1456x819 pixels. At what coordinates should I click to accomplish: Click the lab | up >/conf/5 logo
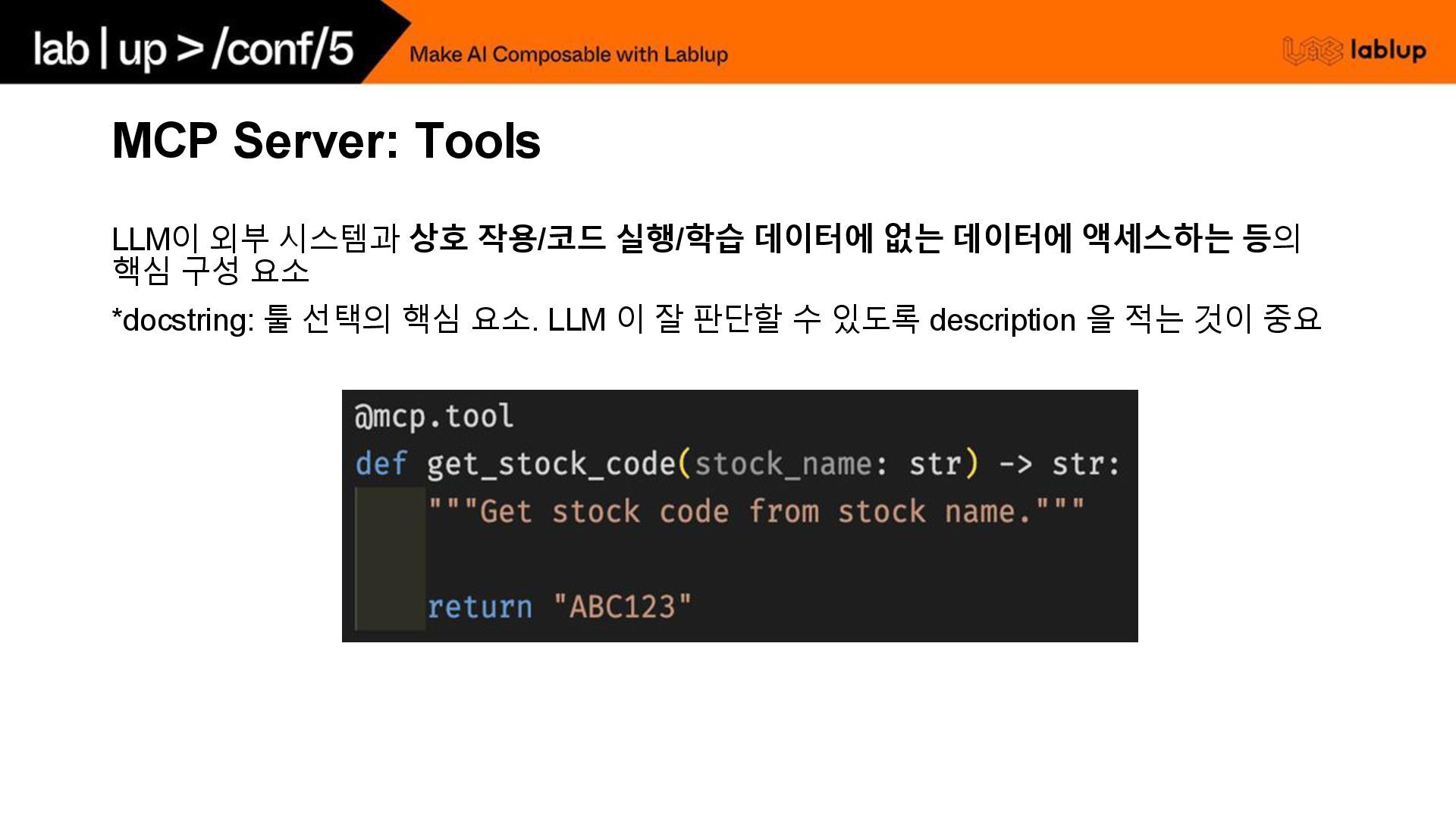coord(193,49)
